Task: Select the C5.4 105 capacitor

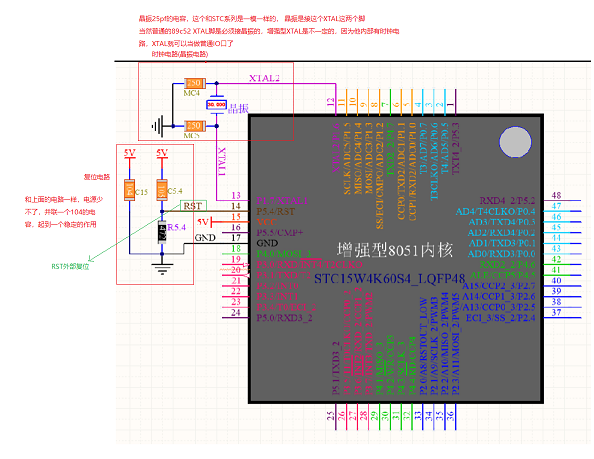Action: tap(162, 190)
